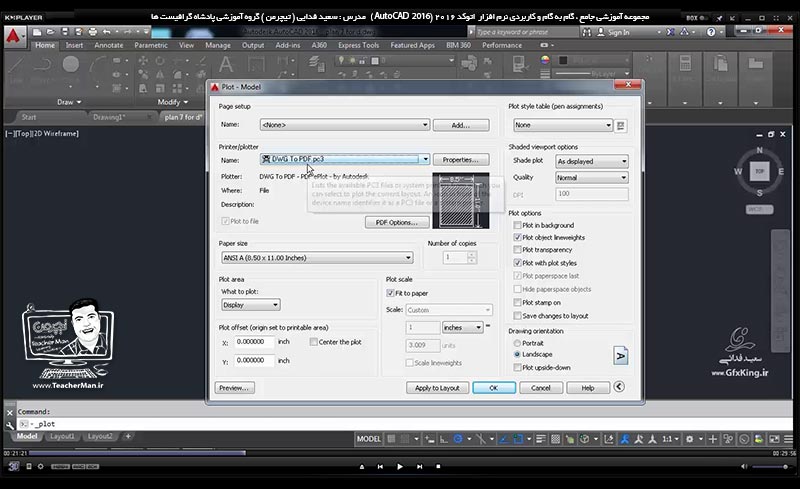Click the video player Stop button
This screenshot has height=489, width=800.
(x=438, y=467)
